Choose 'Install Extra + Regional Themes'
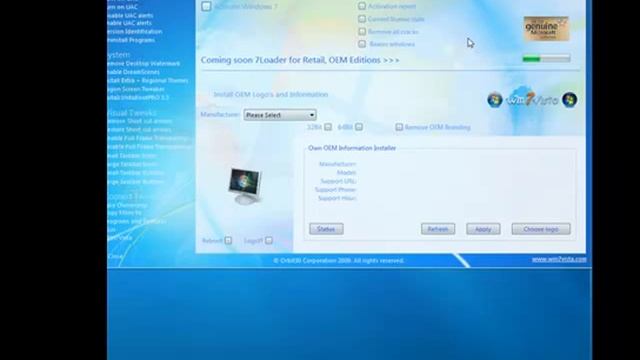The width and height of the screenshot is (640, 360). click(x=148, y=80)
